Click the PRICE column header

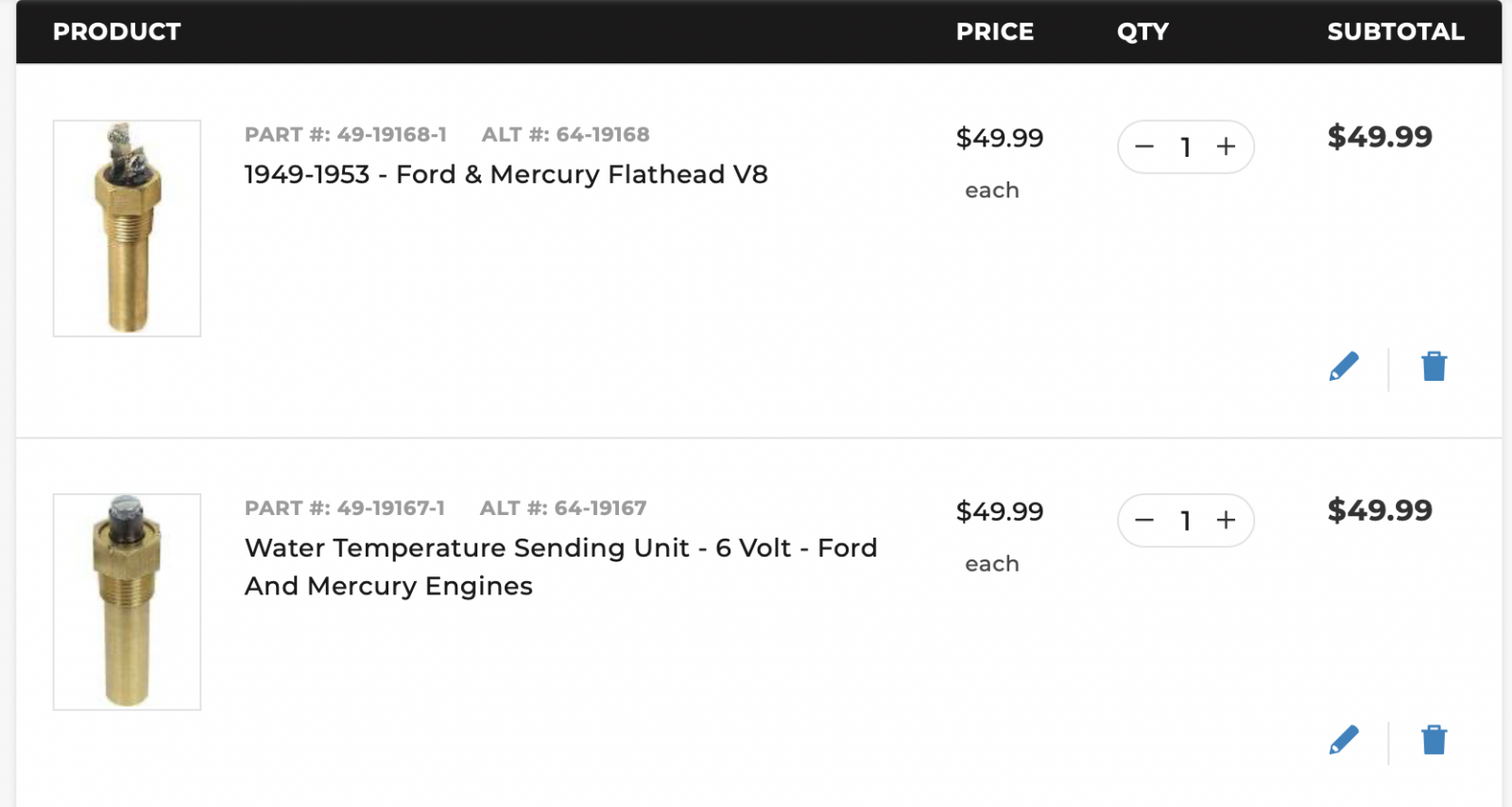[x=995, y=31]
